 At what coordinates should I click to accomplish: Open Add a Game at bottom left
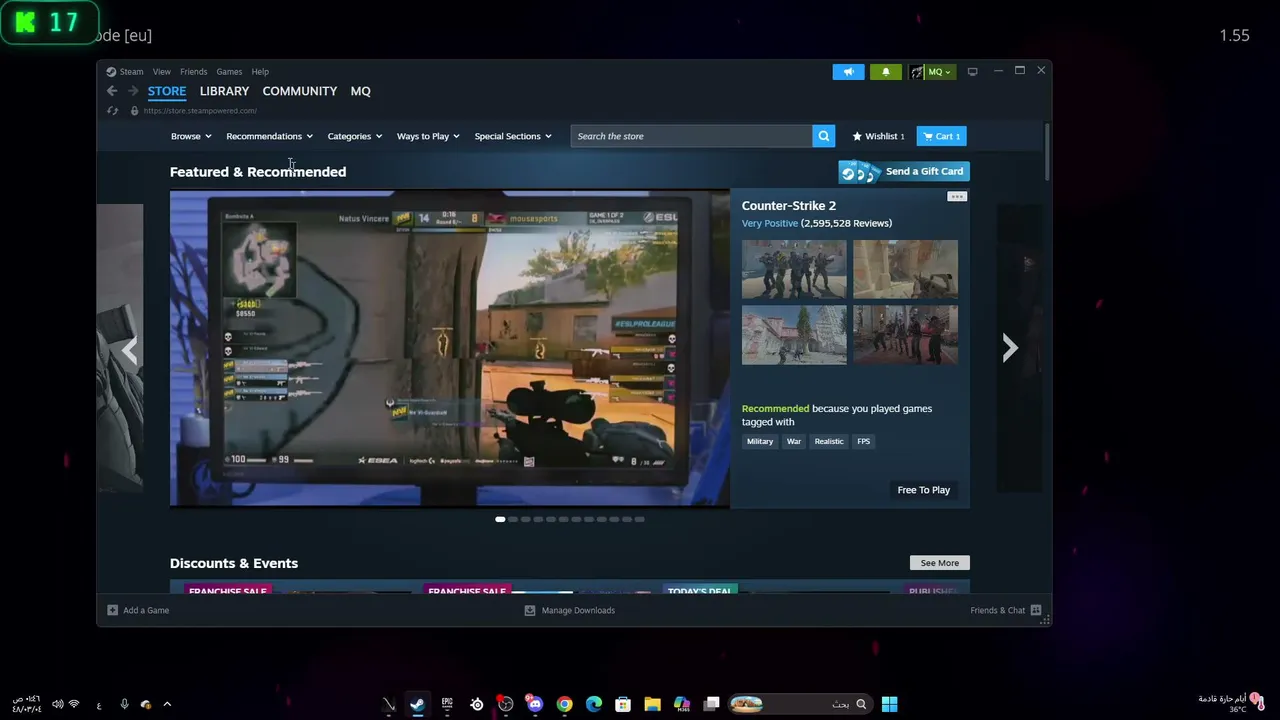click(x=138, y=610)
